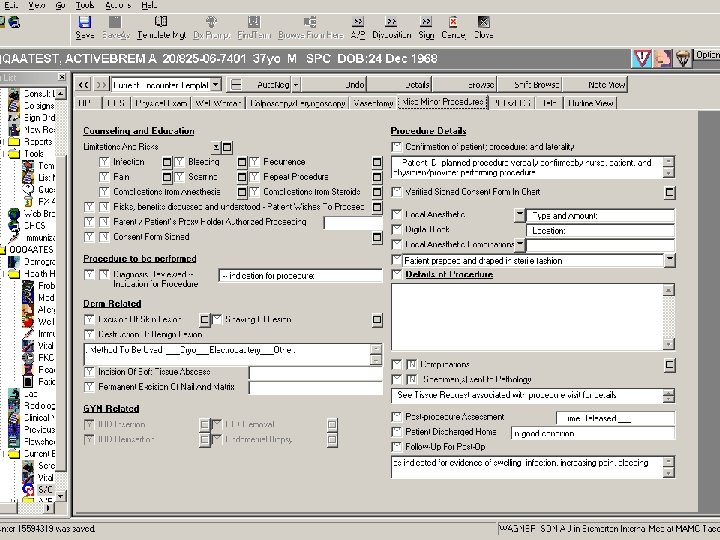The height and width of the screenshot is (540, 720).
Task: Open the encounter template dropdown
Action: pos(216,85)
